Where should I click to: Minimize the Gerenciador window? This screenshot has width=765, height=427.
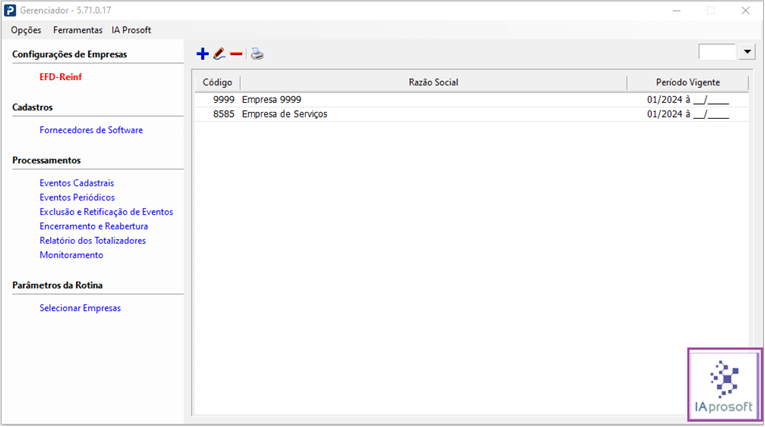(x=676, y=10)
